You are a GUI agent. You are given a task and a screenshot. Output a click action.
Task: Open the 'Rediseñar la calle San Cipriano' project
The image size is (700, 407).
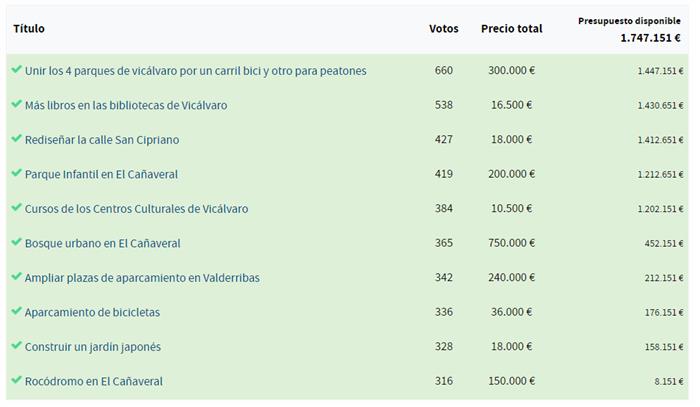click(102, 140)
